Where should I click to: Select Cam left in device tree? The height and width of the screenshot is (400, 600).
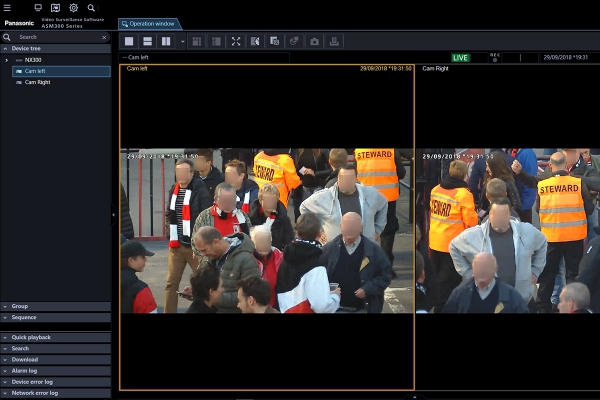pyautogui.click(x=61, y=71)
